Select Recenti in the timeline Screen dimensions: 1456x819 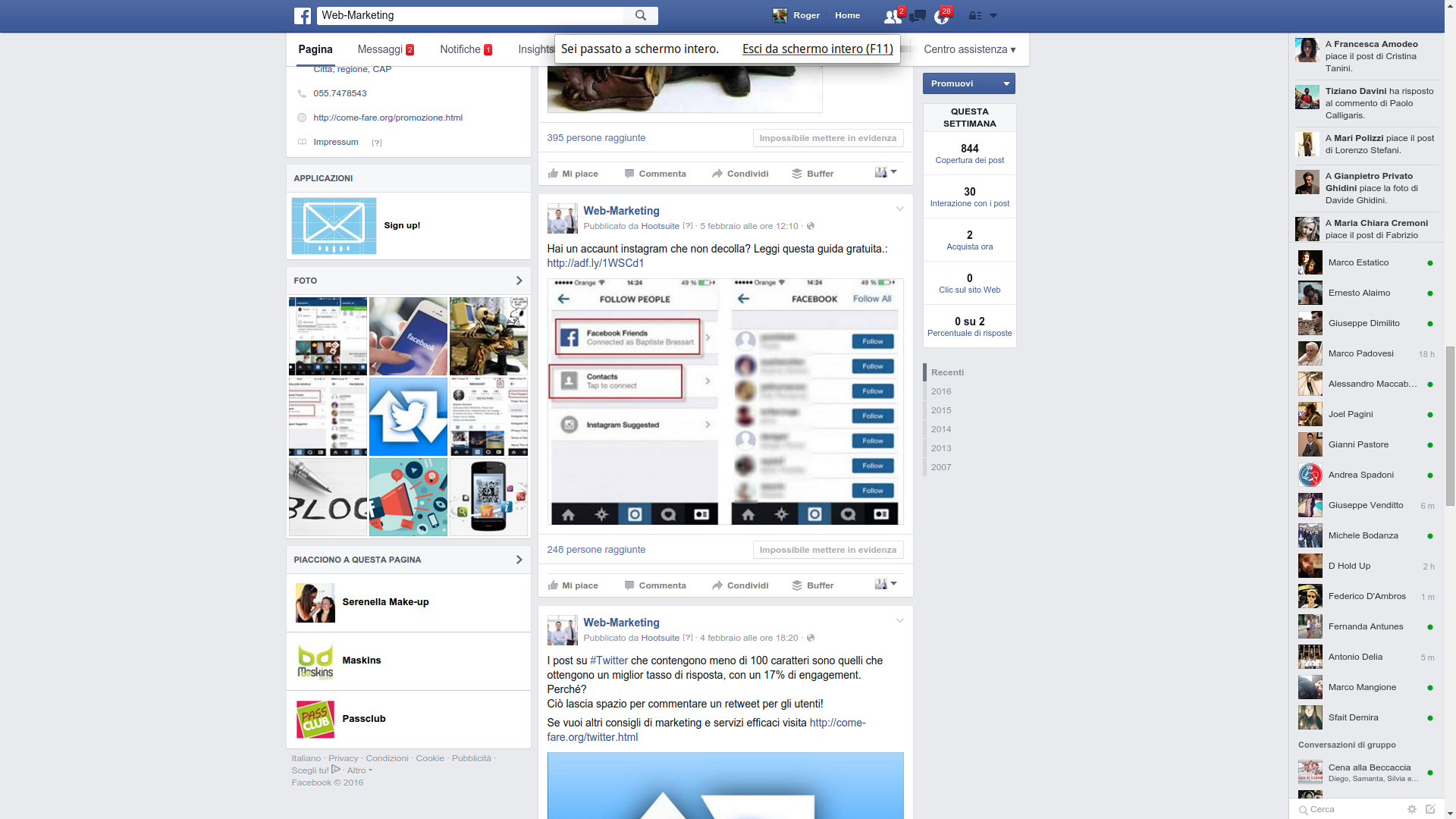[947, 372]
